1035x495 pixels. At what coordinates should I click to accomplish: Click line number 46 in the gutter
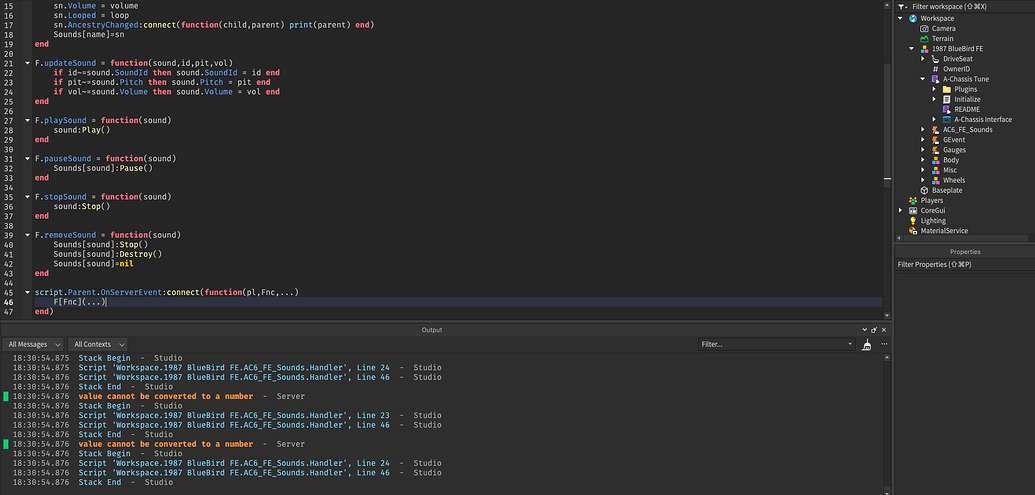pos(9,302)
